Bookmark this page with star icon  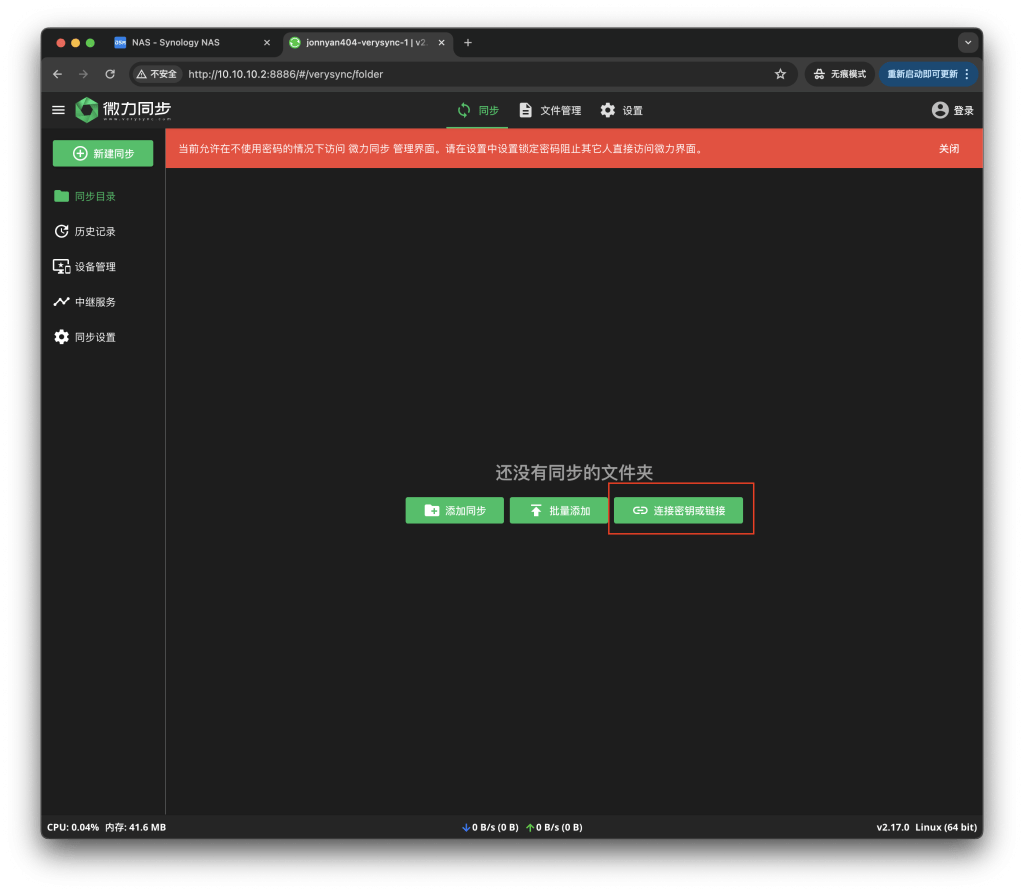click(x=780, y=74)
